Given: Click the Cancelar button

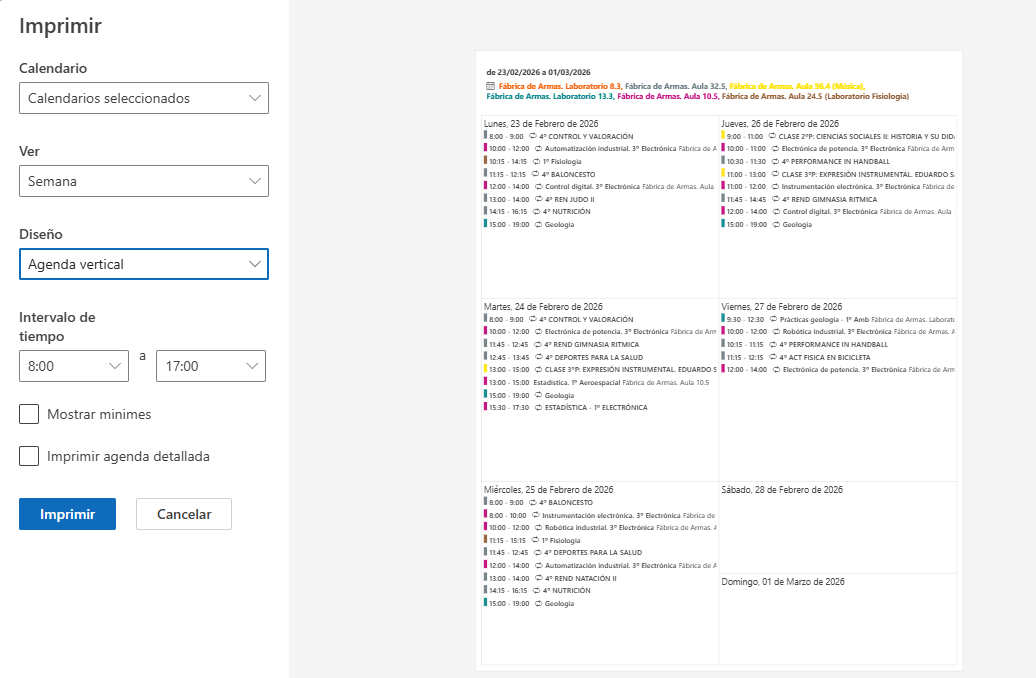Looking at the screenshot, I should (x=184, y=514).
